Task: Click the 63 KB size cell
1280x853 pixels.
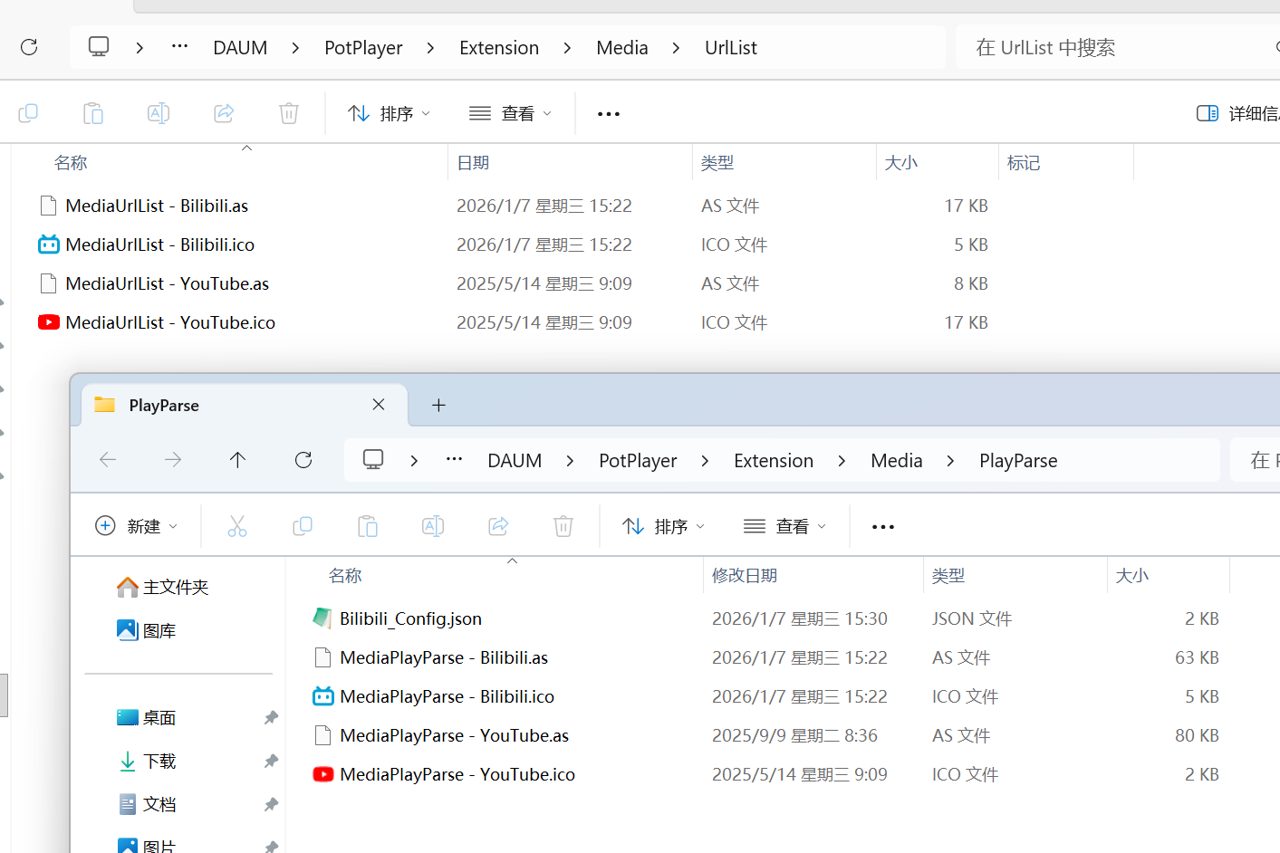Action: tap(1196, 657)
